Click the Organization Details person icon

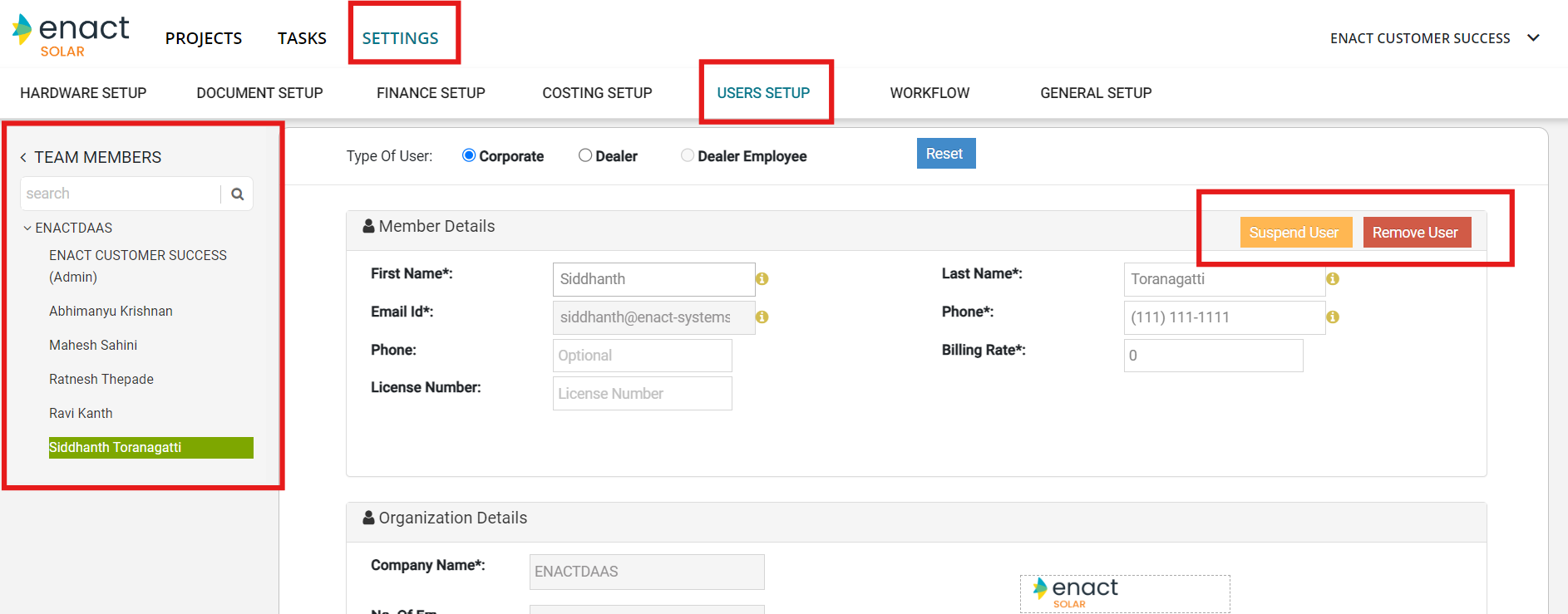coord(368,518)
